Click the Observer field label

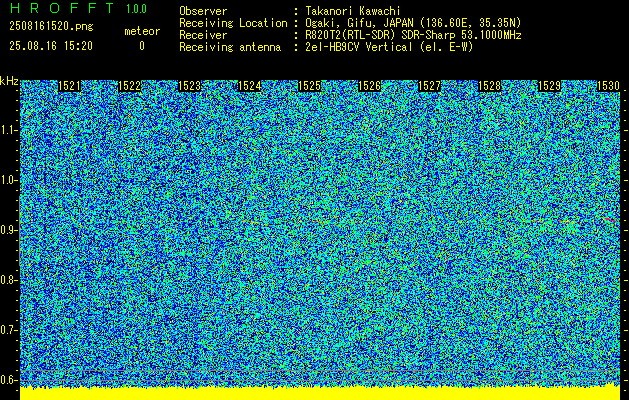203,11
